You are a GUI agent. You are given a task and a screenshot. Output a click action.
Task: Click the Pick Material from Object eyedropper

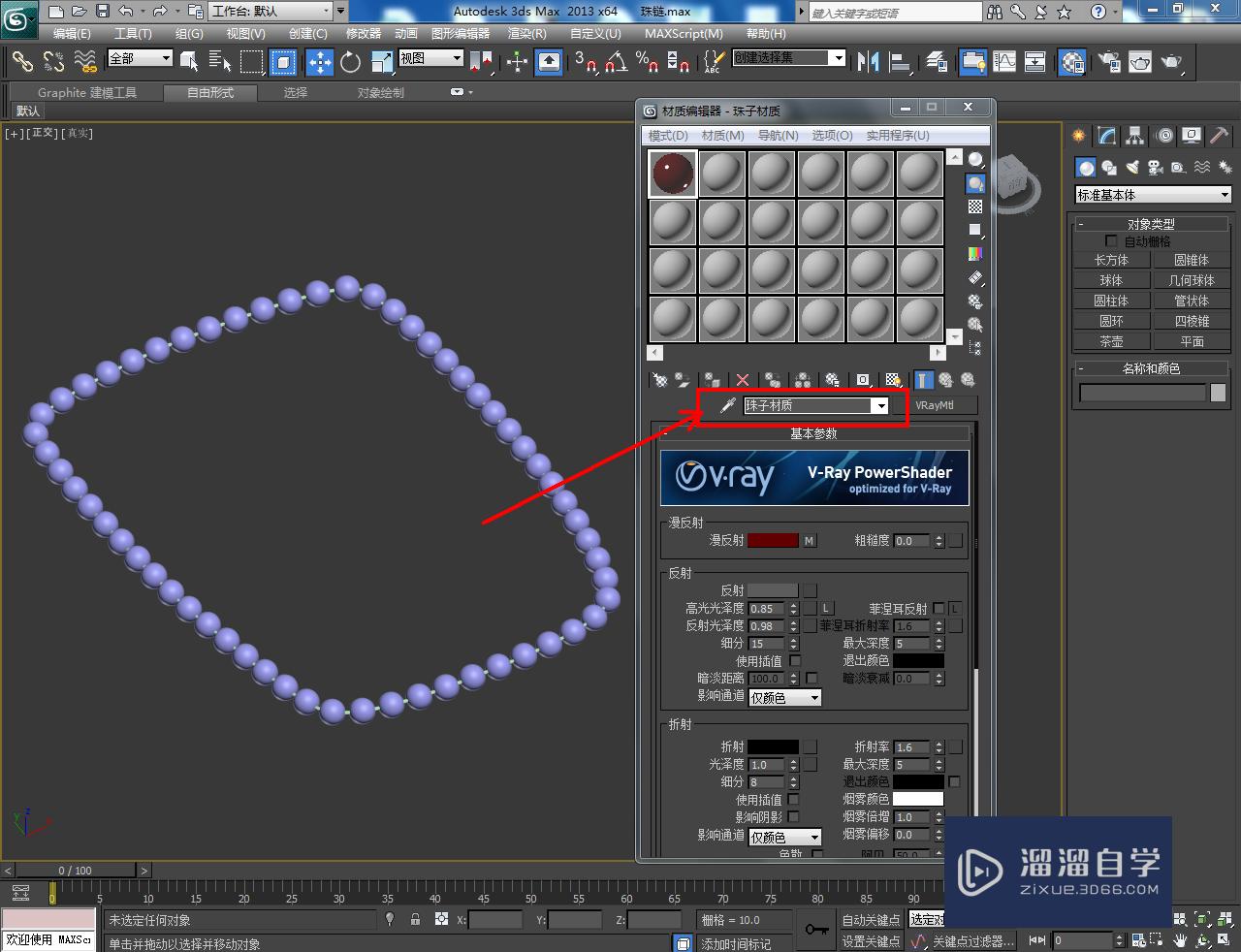pos(727,405)
